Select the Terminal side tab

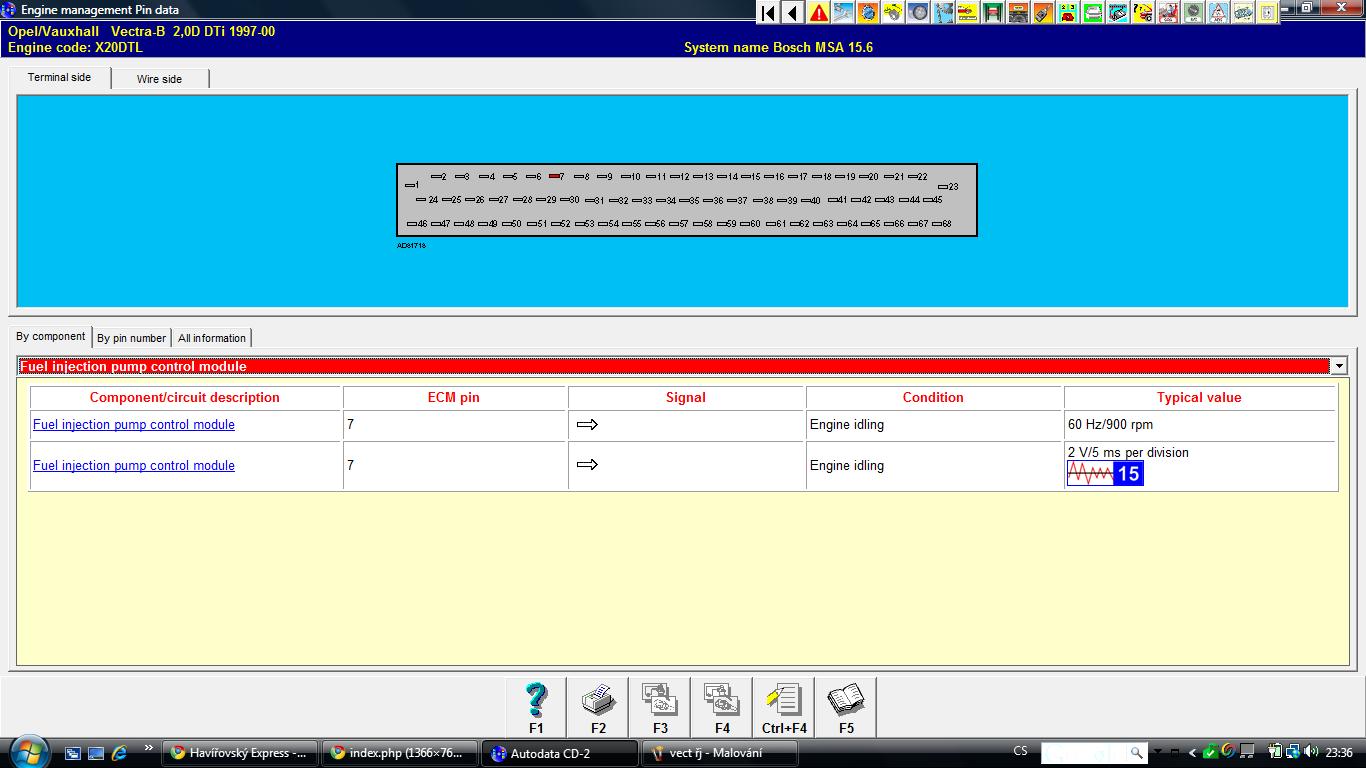point(59,77)
